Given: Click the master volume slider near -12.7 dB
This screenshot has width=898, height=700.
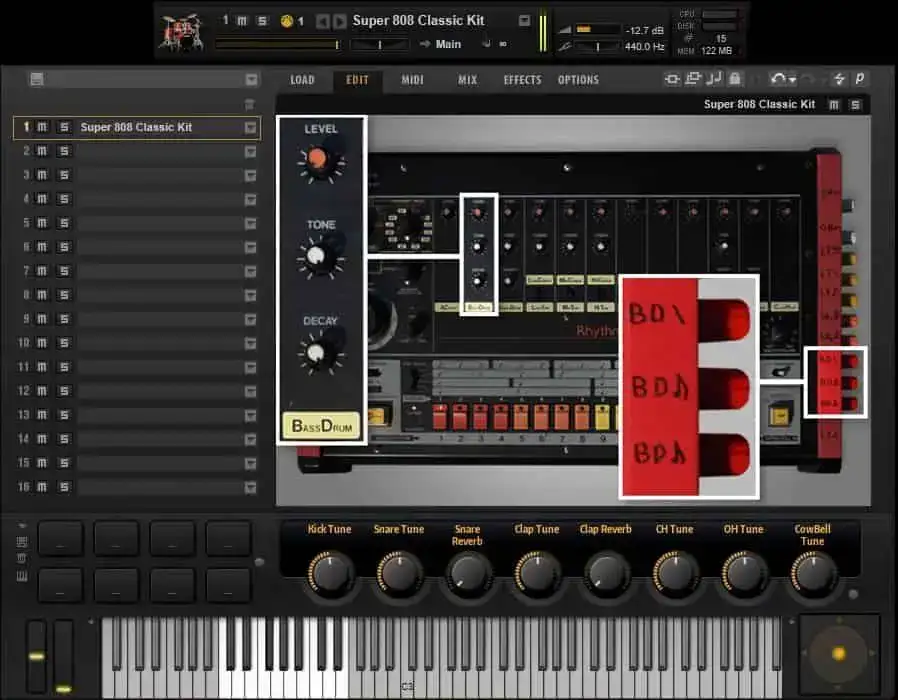Looking at the screenshot, I should coord(597,29).
